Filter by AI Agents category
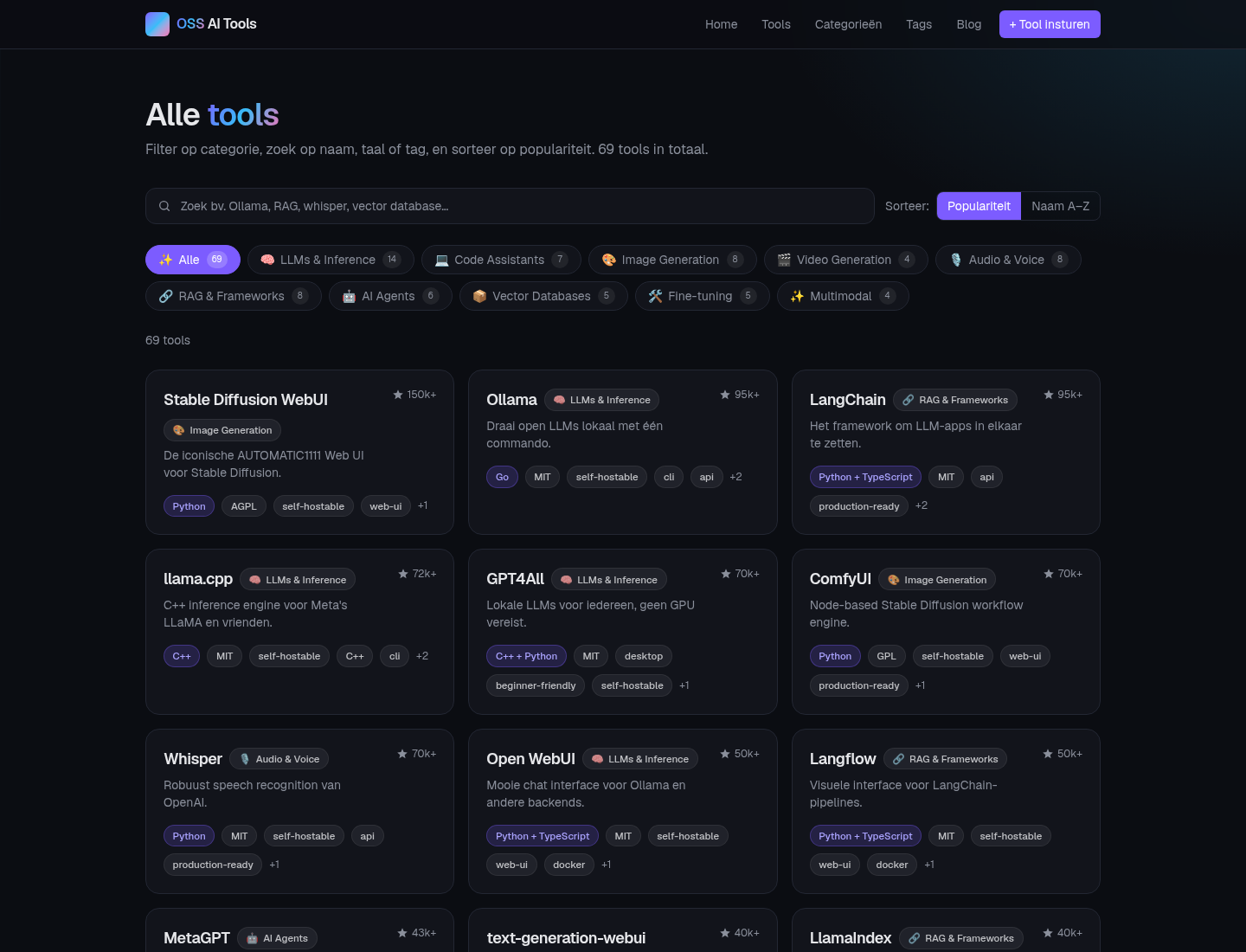1246x952 pixels. pos(390,296)
